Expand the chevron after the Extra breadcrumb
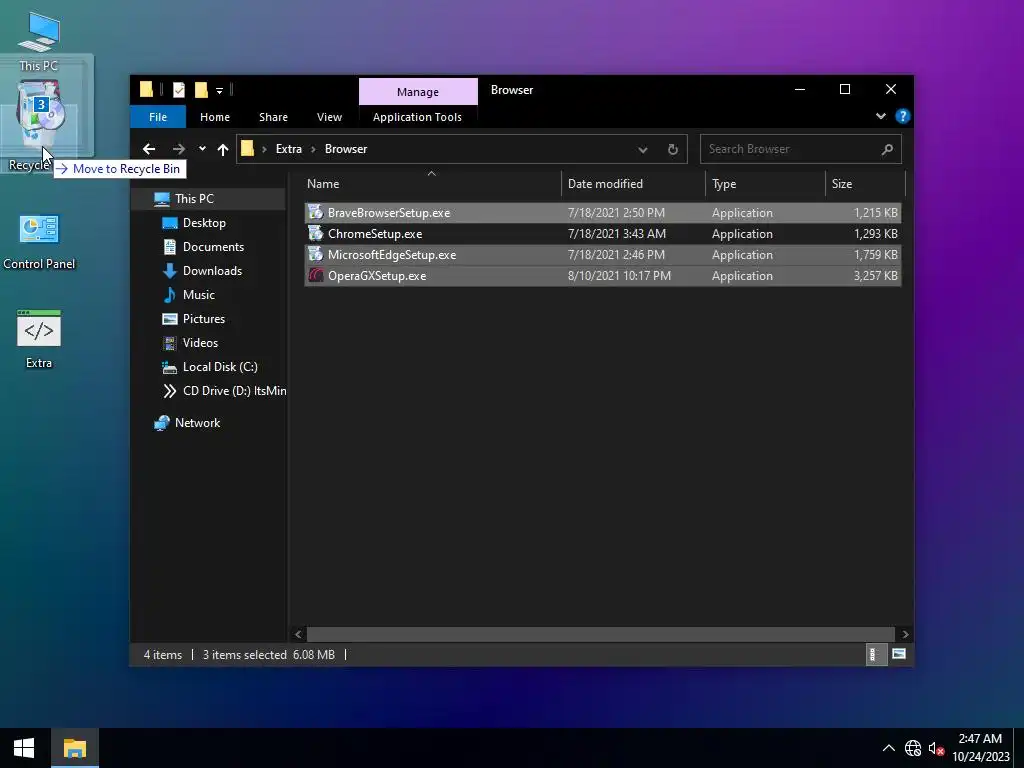This screenshot has width=1024, height=768. click(x=313, y=149)
